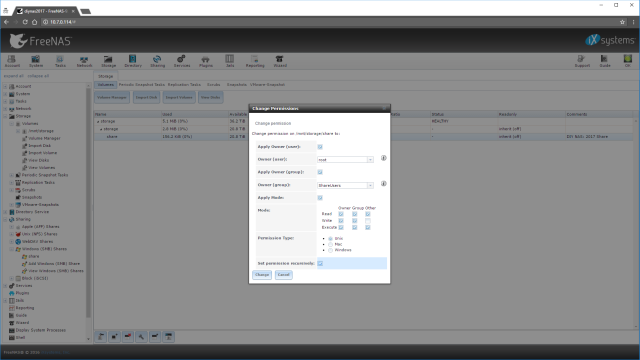Click View Disks button
Screen dimensions: 640x360
click(210, 98)
